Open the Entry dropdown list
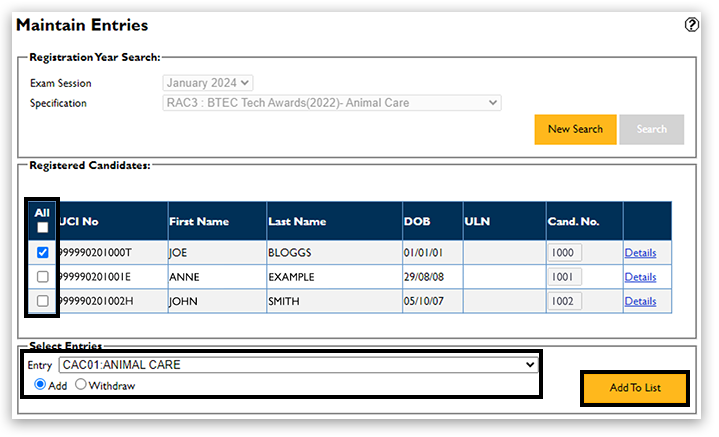 tap(298, 365)
